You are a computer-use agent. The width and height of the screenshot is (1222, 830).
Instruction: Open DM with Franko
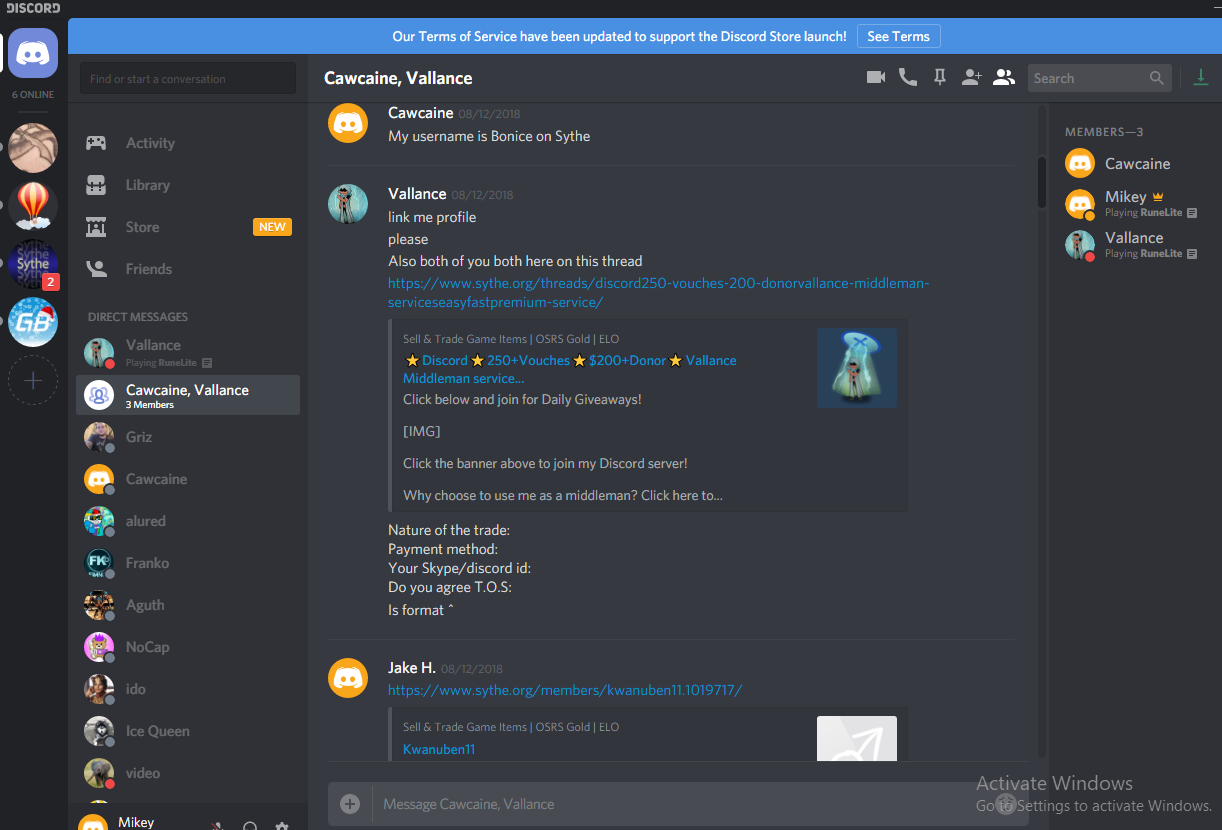pos(188,563)
